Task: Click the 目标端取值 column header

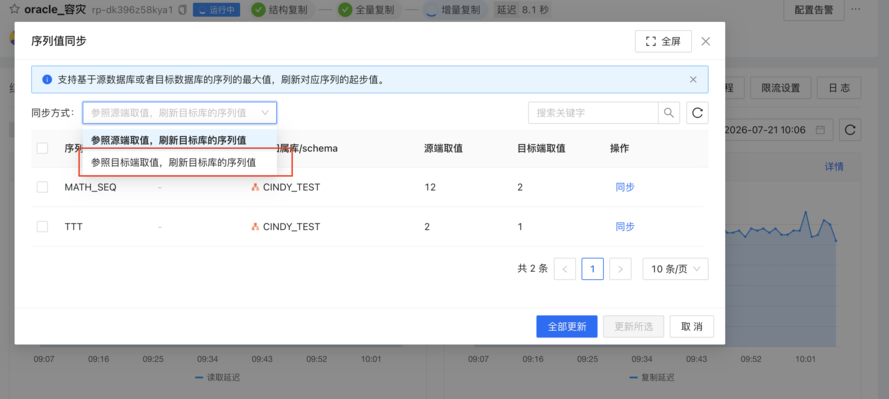Action: [x=541, y=148]
